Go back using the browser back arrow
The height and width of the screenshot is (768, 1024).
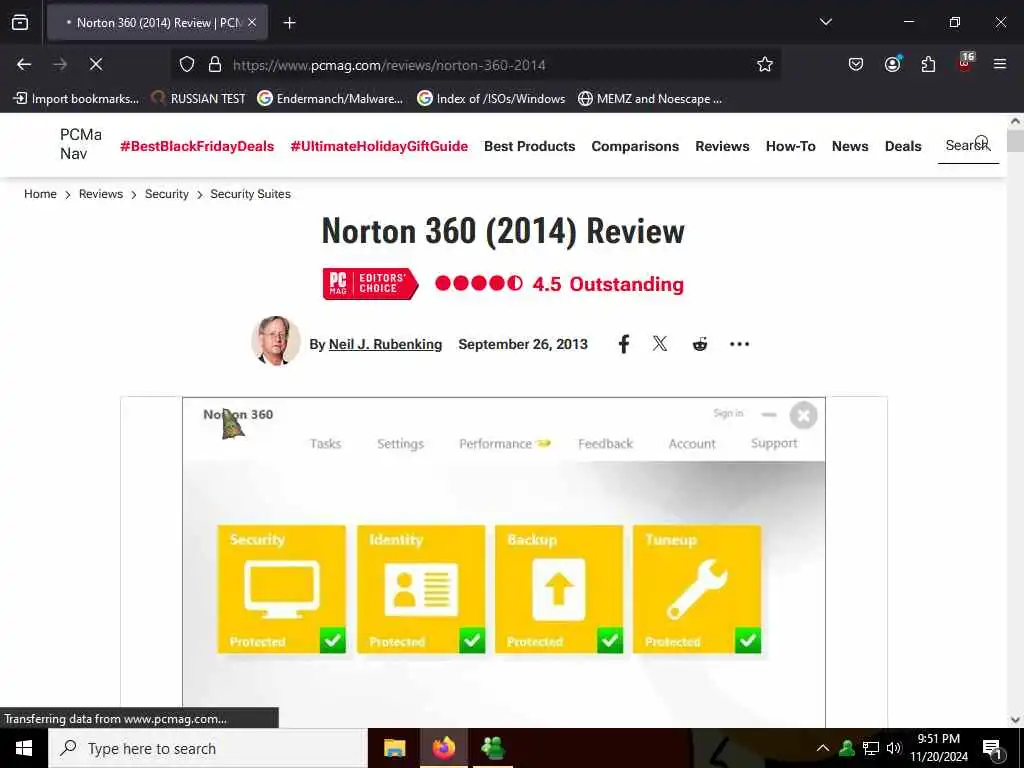point(24,64)
